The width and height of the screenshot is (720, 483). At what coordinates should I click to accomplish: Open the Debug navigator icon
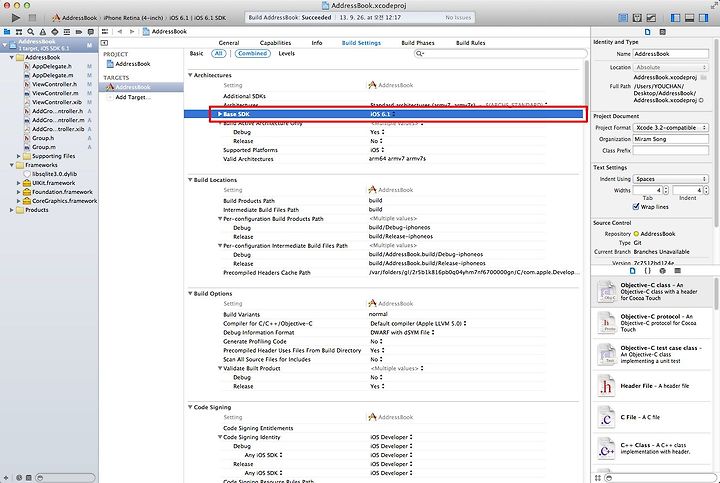(x=67, y=32)
